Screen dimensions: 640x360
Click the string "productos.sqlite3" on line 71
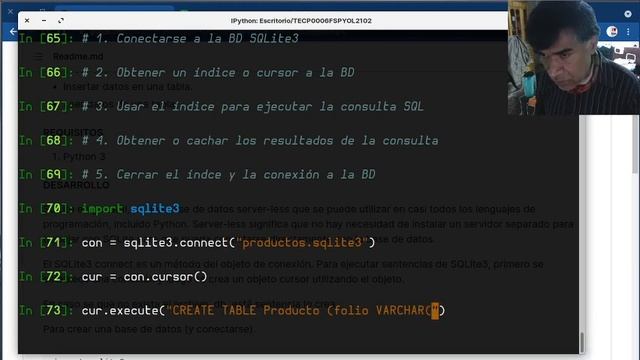tap(302, 243)
